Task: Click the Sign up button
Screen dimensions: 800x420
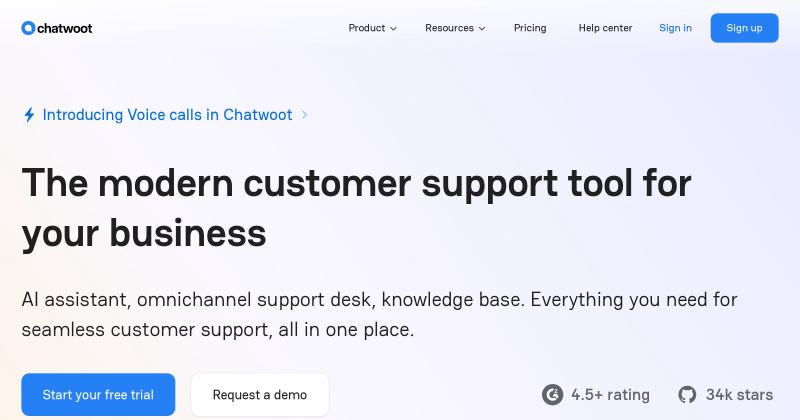Action: pyautogui.click(x=744, y=28)
